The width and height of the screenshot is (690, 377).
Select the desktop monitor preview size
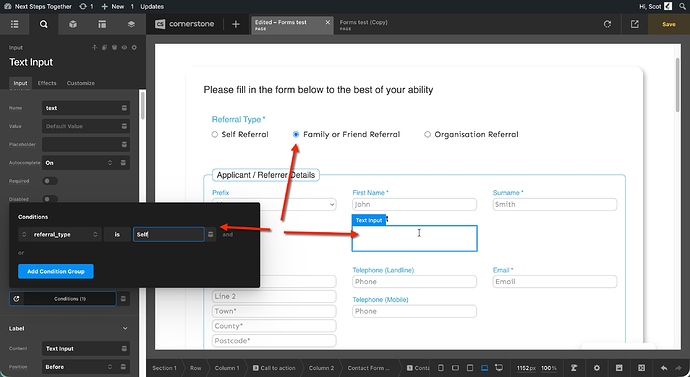pyautogui.click(x=499, y=368)
